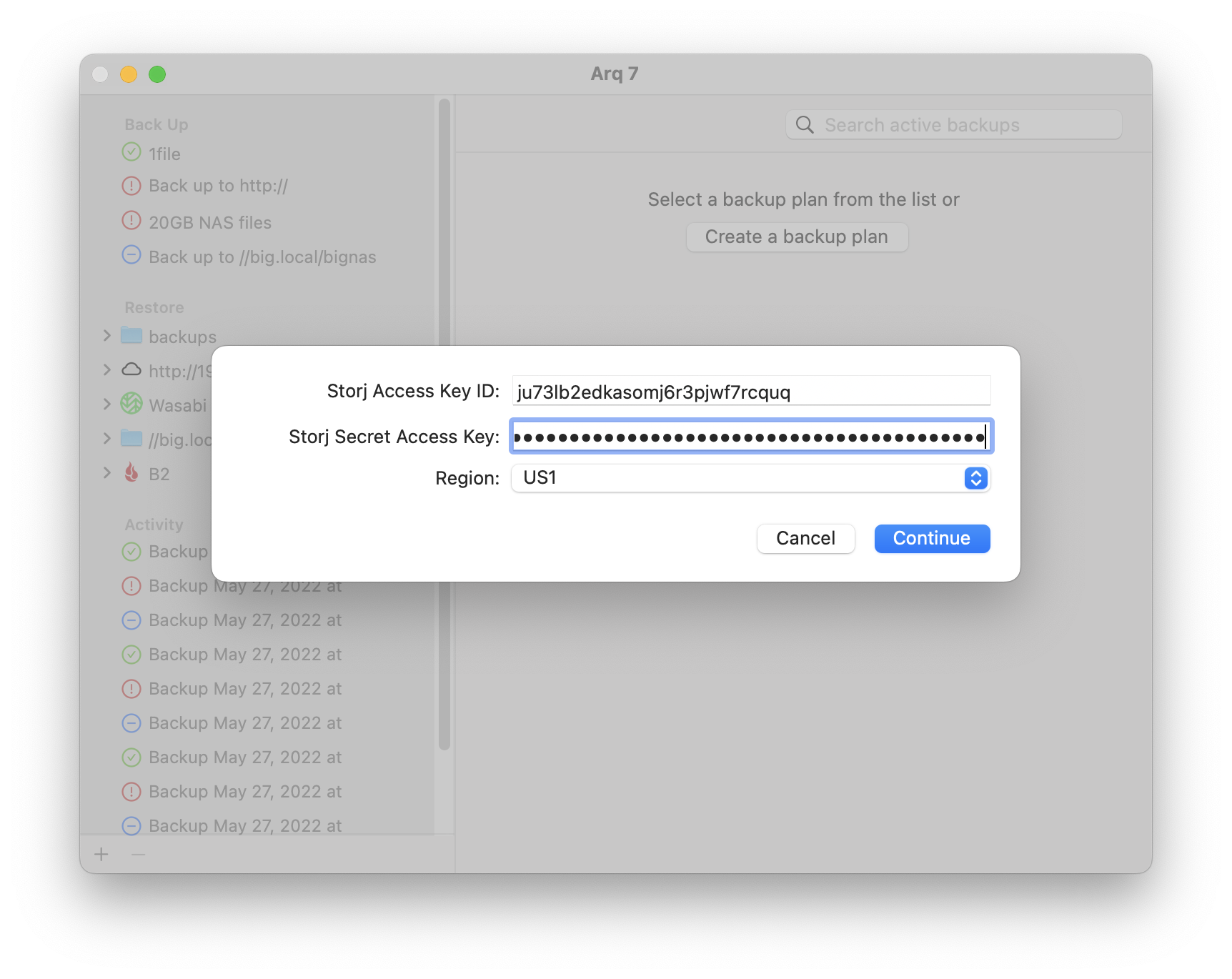1232x979 pixels.
Task: Click the red alert icon next to 20GB NAS files
Action: (x=131, y=220)
